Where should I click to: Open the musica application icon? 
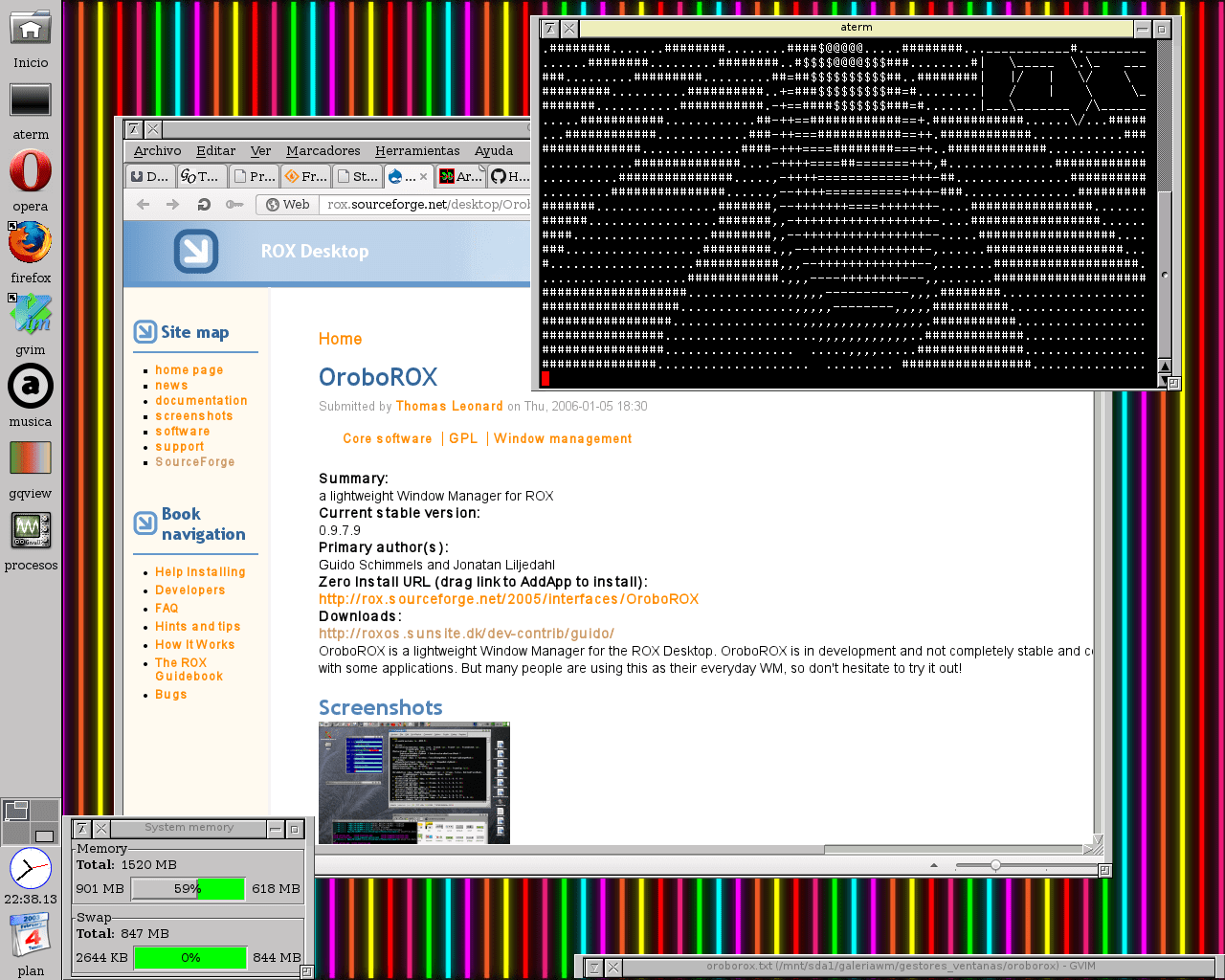[31, 388]
